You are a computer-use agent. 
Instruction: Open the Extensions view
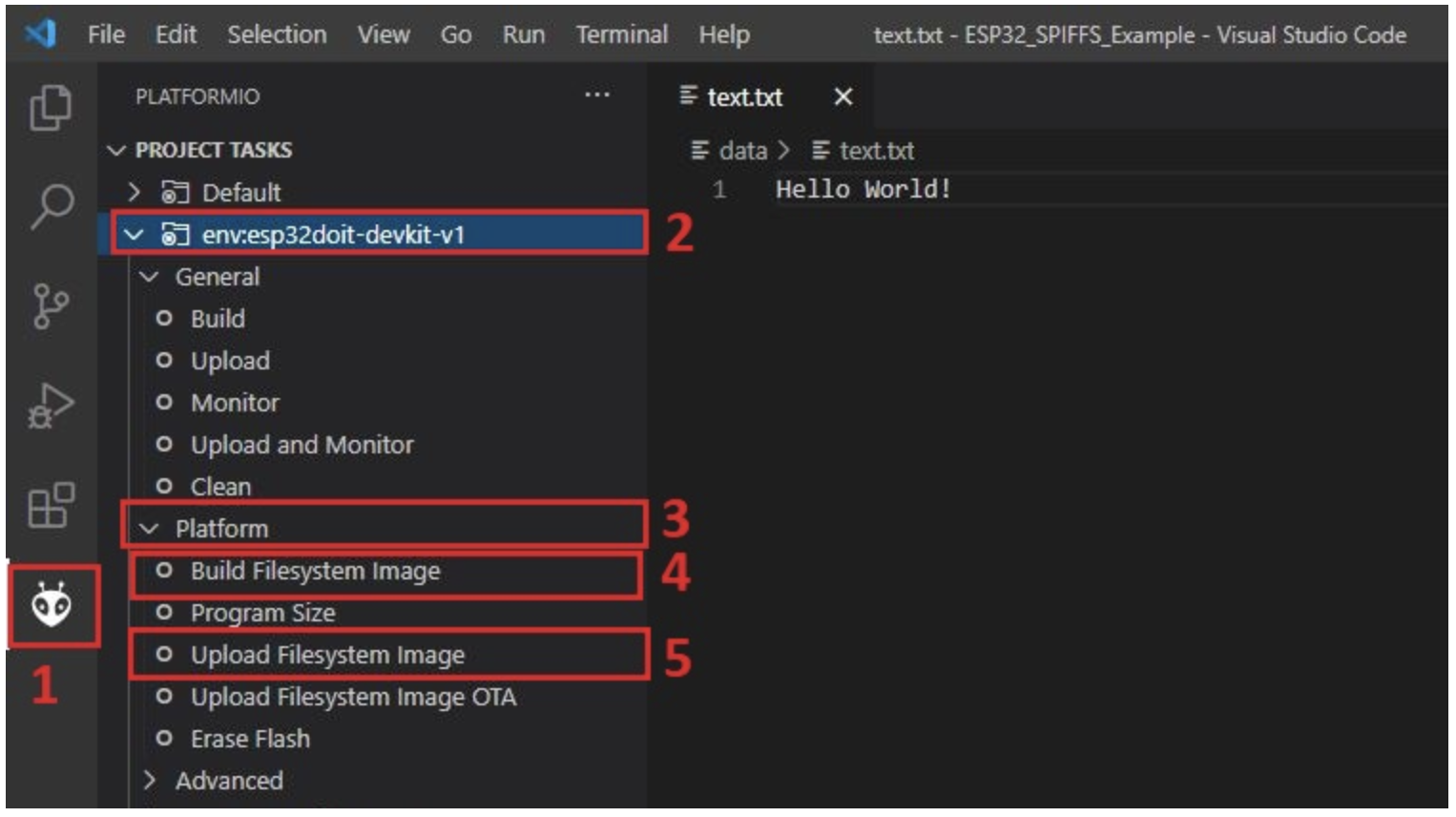51,505
